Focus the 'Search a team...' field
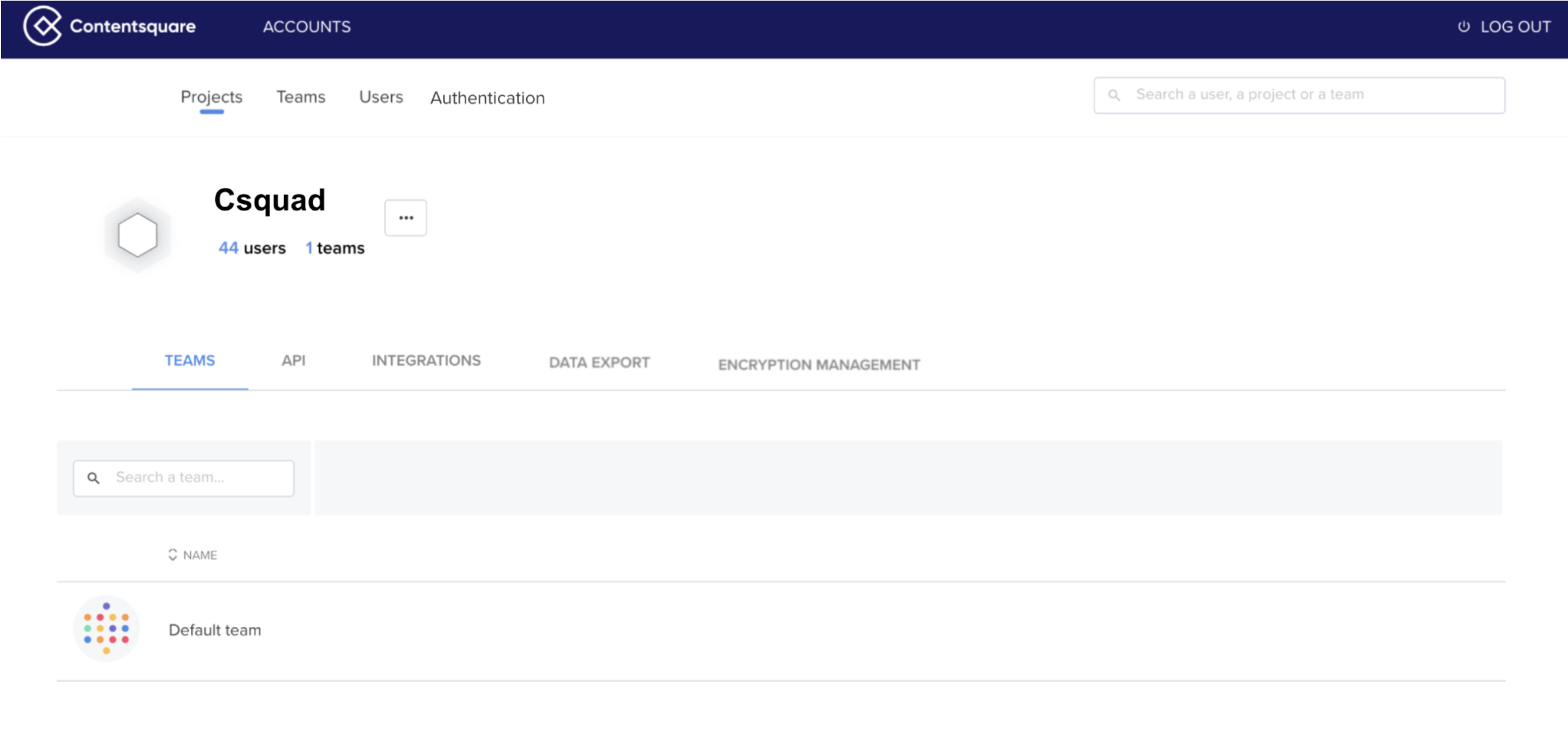 (183, 478)
